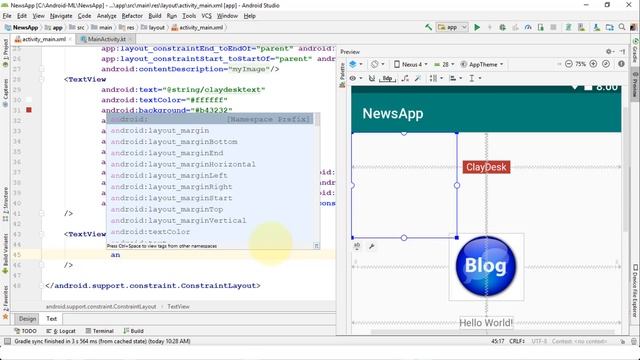Image resolution: width=640 pixels, height=360 pixels.
Task: Open Preview panel gear settings
Action: tap(609, 51)
